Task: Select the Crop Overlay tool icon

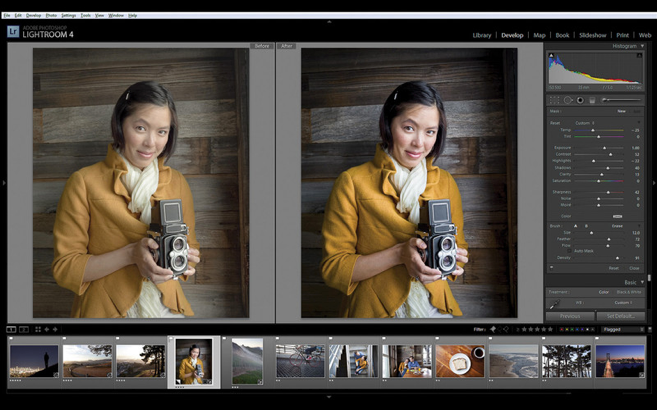Action: point(555,100)
